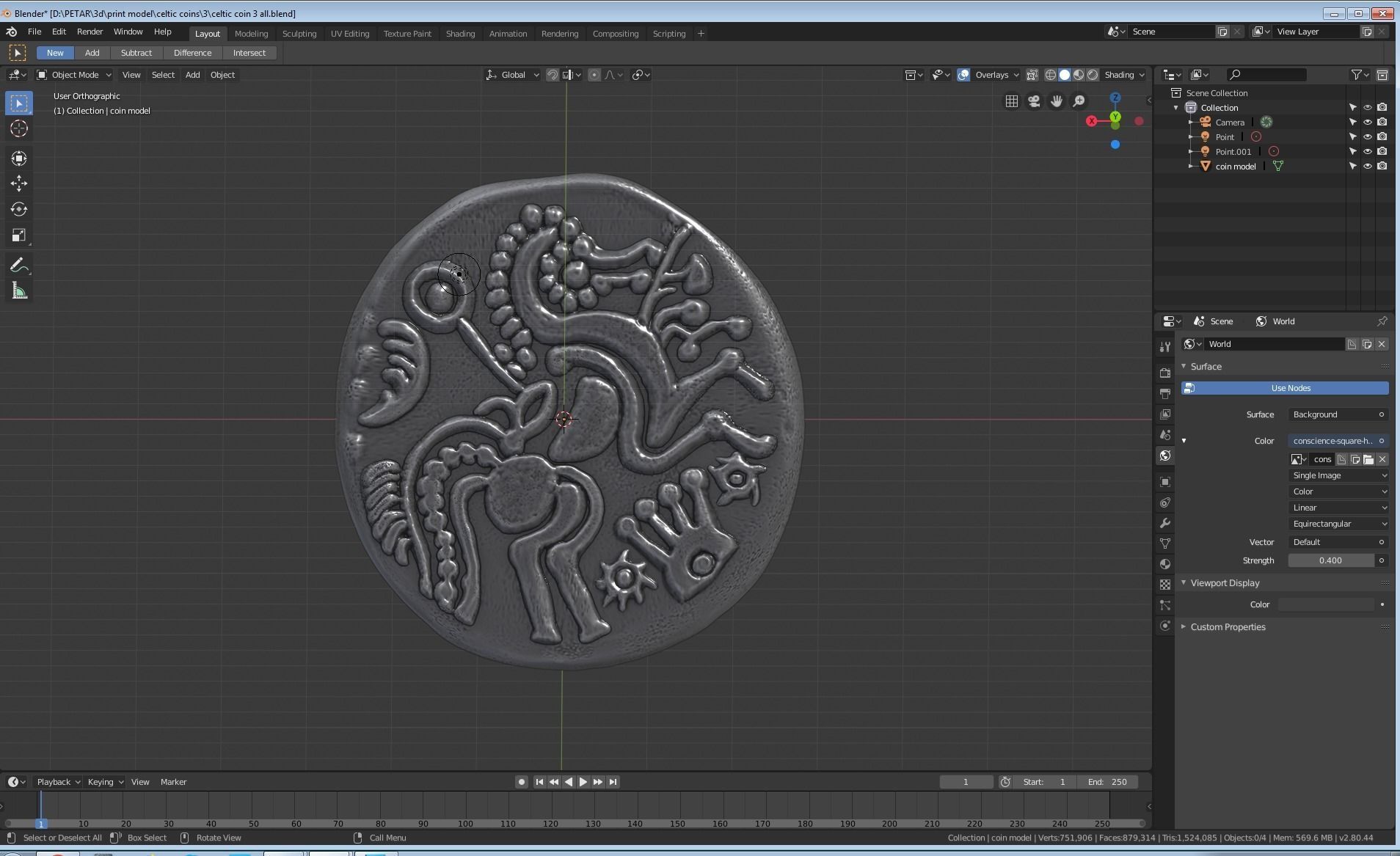The height and width of the screenshot is (856, 1400).
Task: Select the Cursor tool in the toolbar
Action: [x=19, y=129]
